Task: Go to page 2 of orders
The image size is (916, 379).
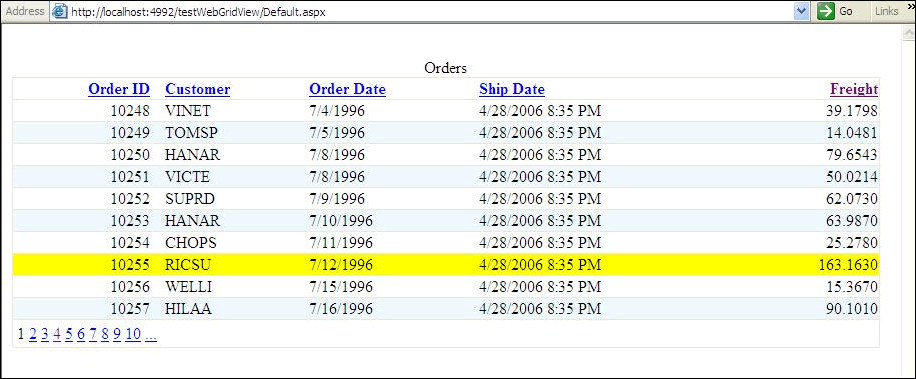Action: 33,333
